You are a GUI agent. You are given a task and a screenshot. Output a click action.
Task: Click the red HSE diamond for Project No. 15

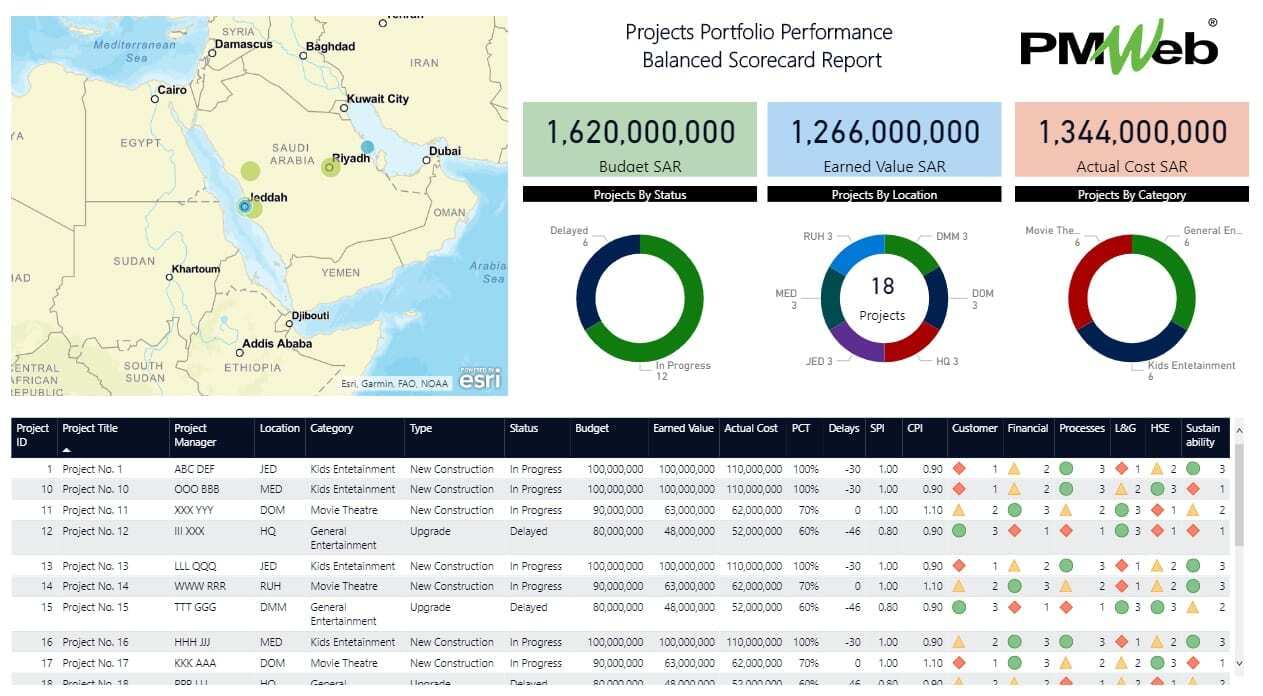(1155, 607)
